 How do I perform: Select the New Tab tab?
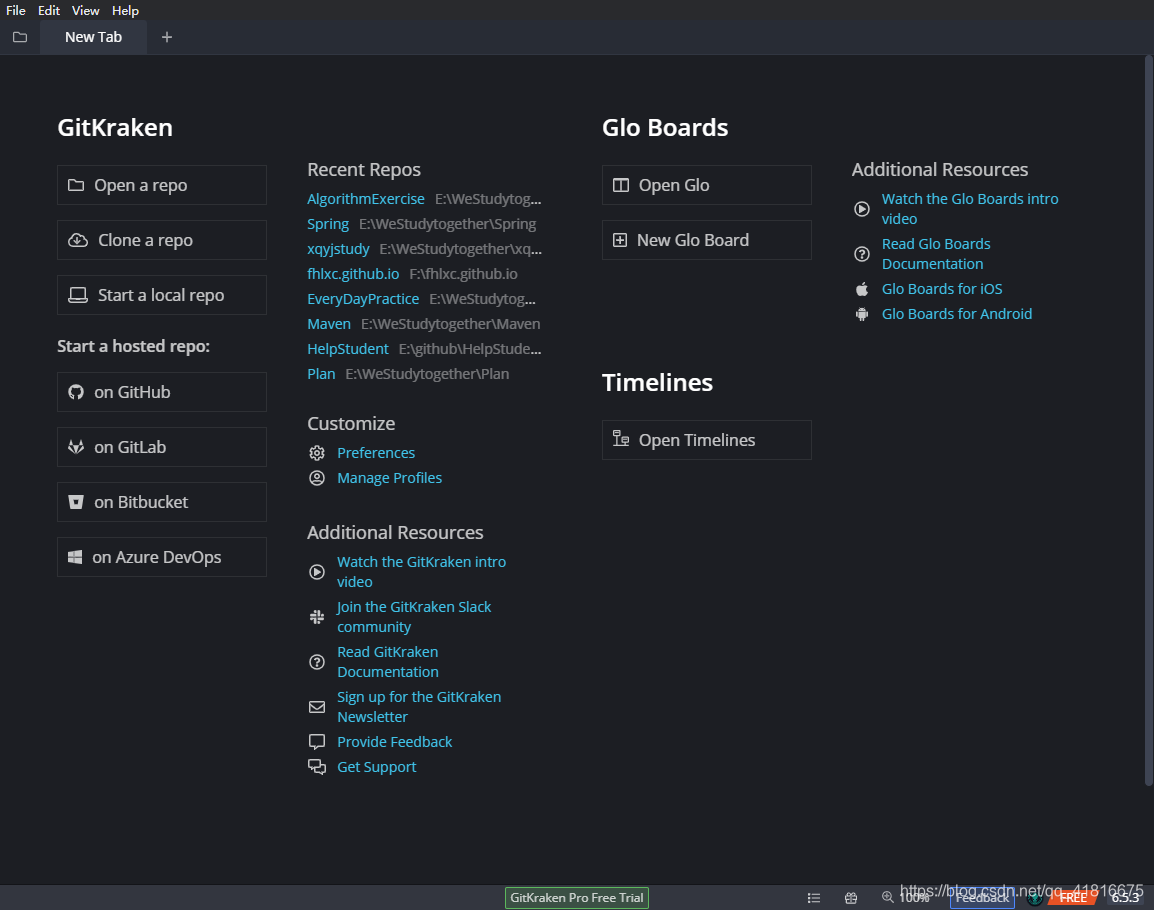[93, 37]
